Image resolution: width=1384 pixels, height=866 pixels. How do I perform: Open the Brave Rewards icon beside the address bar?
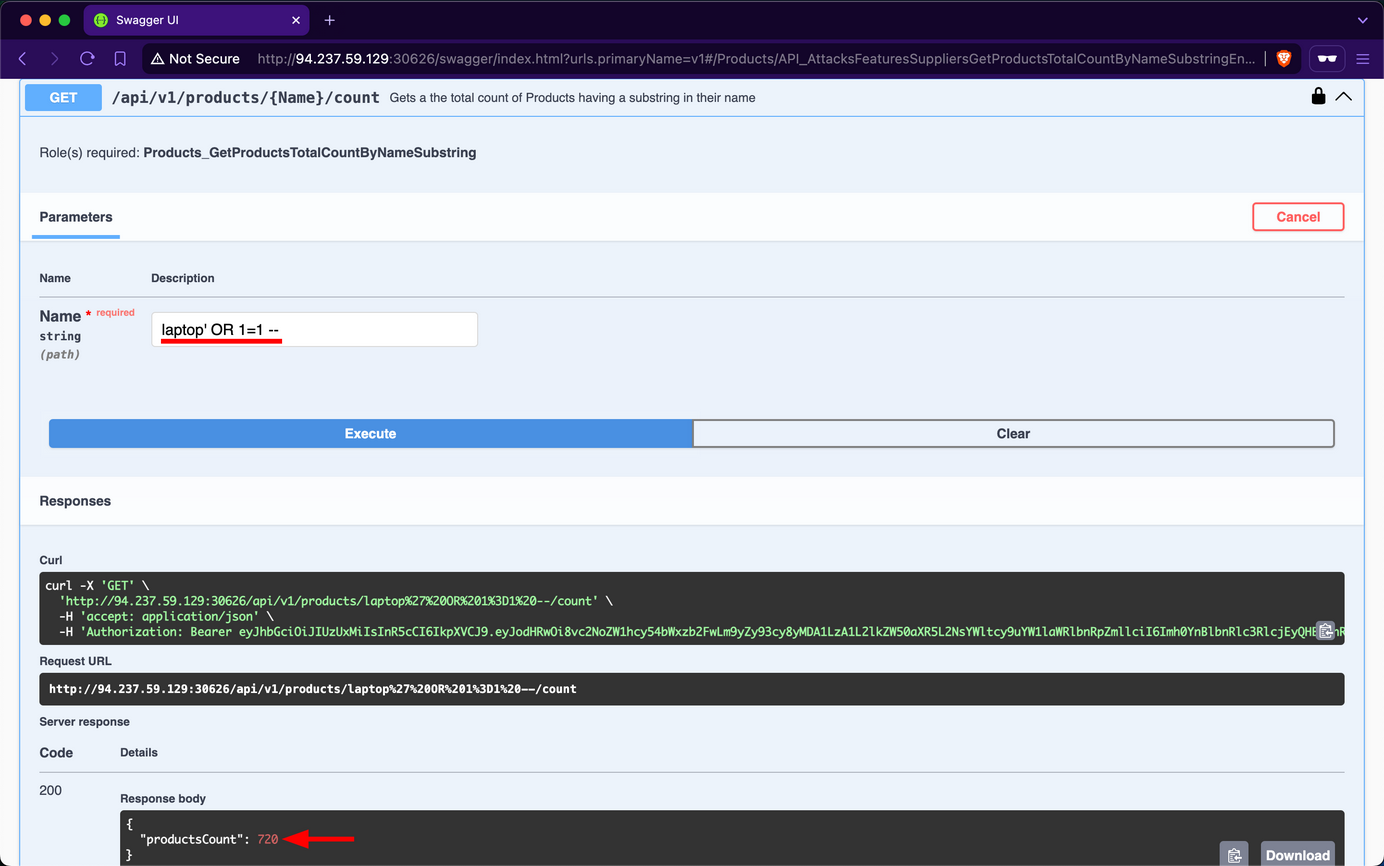(x=1326, y=58)
